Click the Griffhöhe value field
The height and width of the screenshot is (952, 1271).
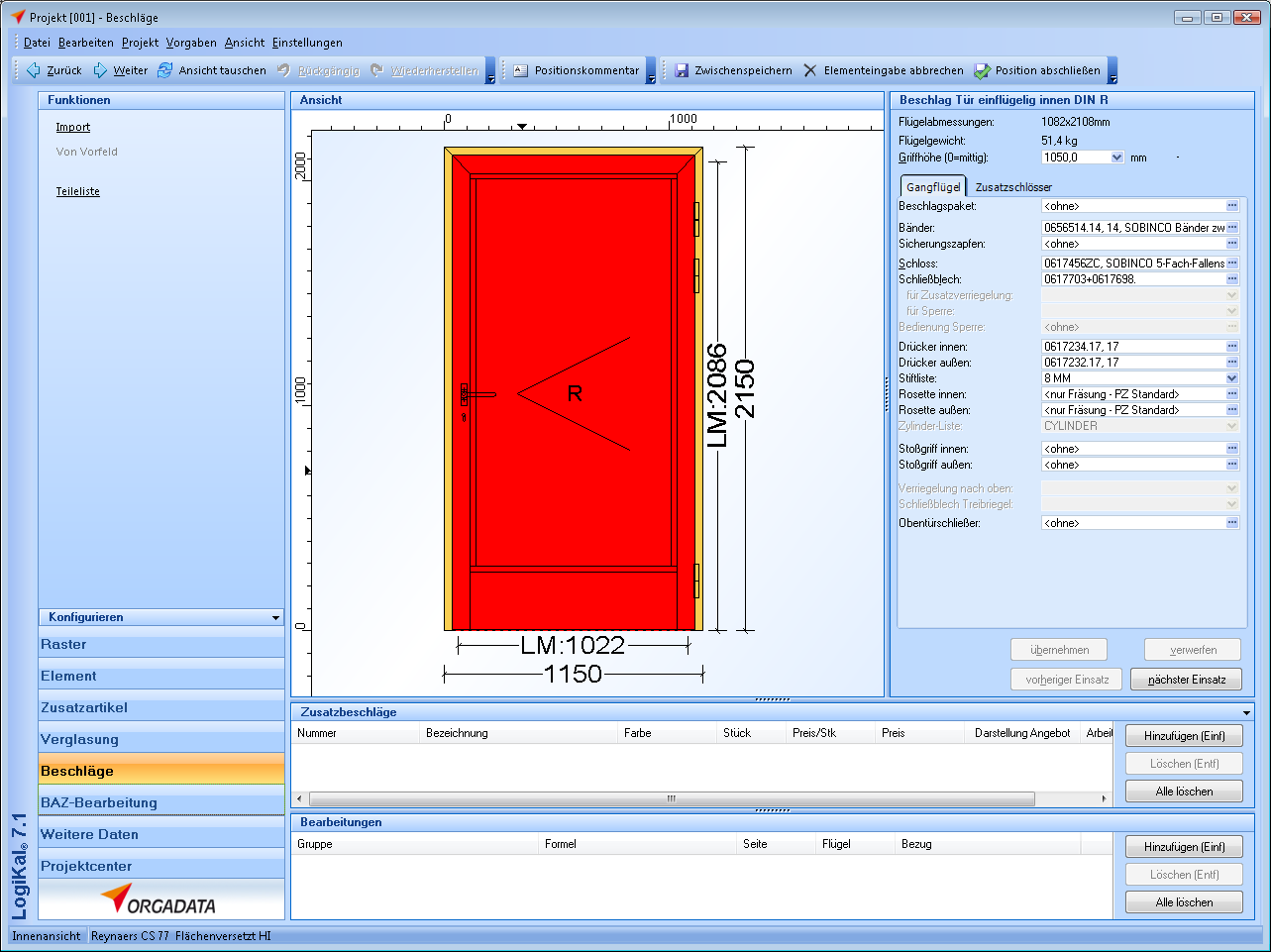[x=1076, y=158]
